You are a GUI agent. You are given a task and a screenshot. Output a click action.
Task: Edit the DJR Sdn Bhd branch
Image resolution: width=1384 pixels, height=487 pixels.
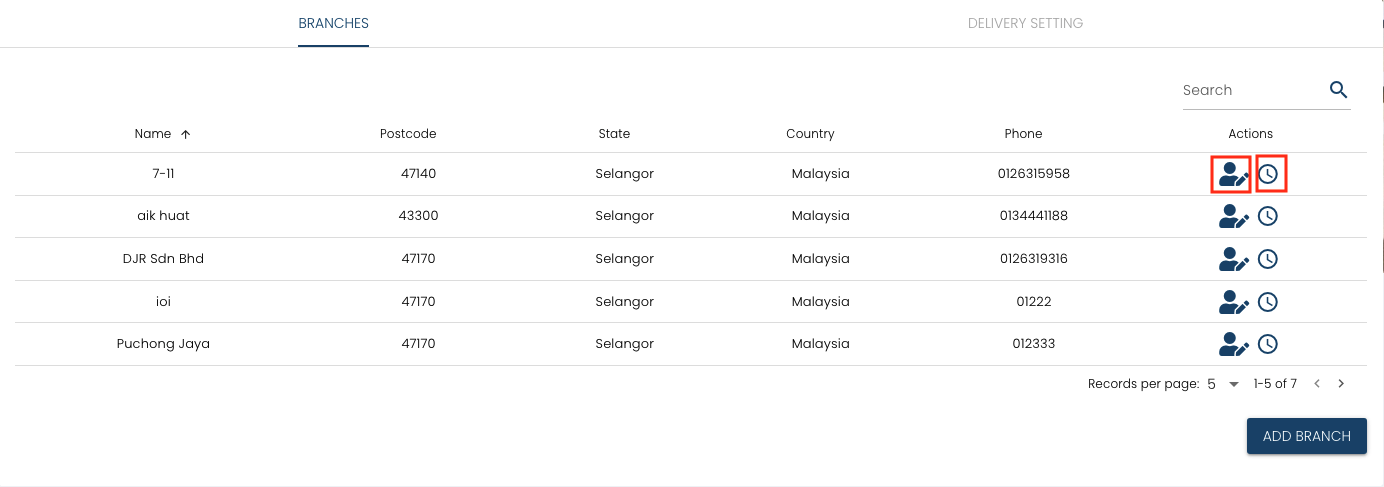1233,259
